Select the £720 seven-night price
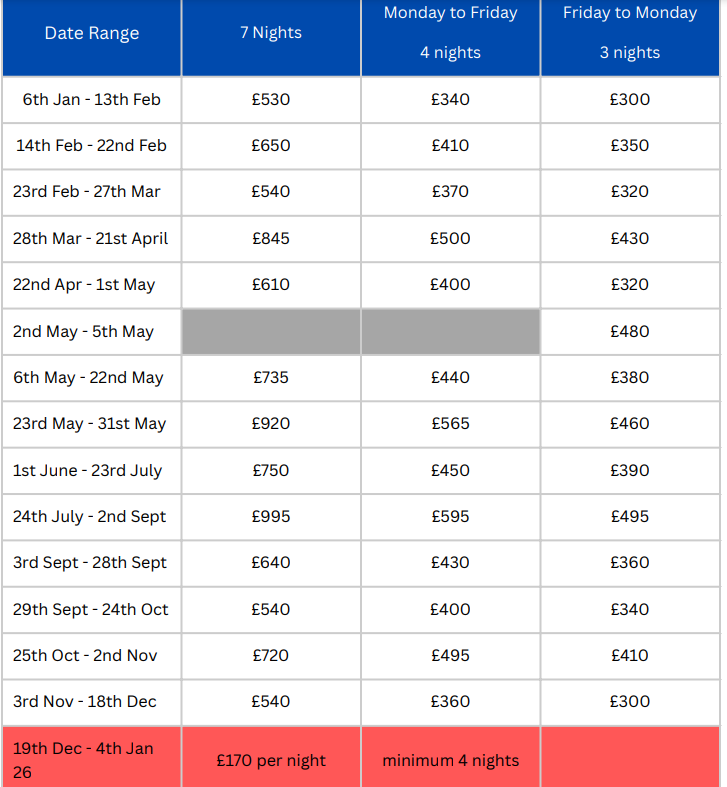This screenshot has width=727, height=787. [271, 656]
